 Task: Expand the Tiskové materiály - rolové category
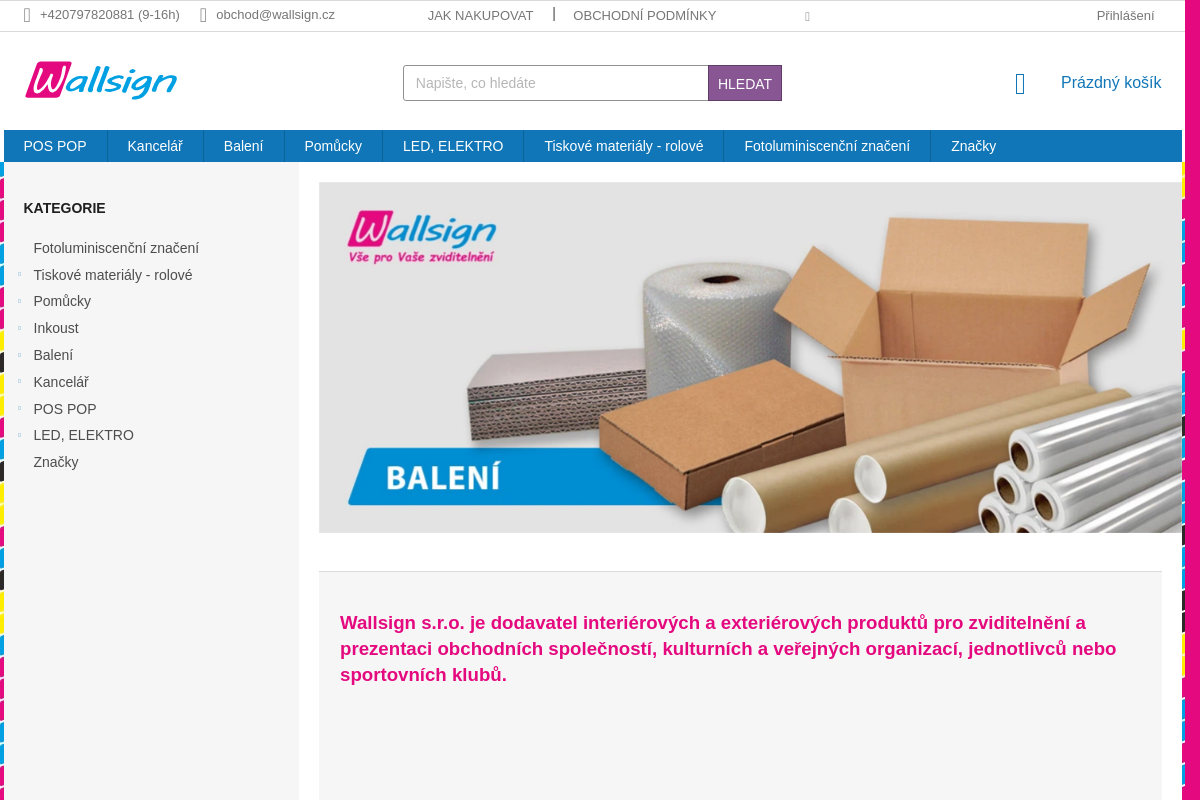(19, 275)
